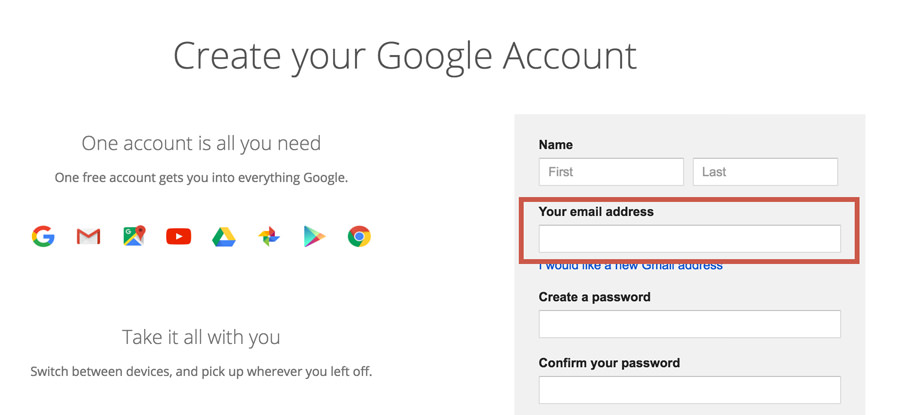Click the 'Your email address' label
This screenshot has height=415, width=900.
pos(596,212)
